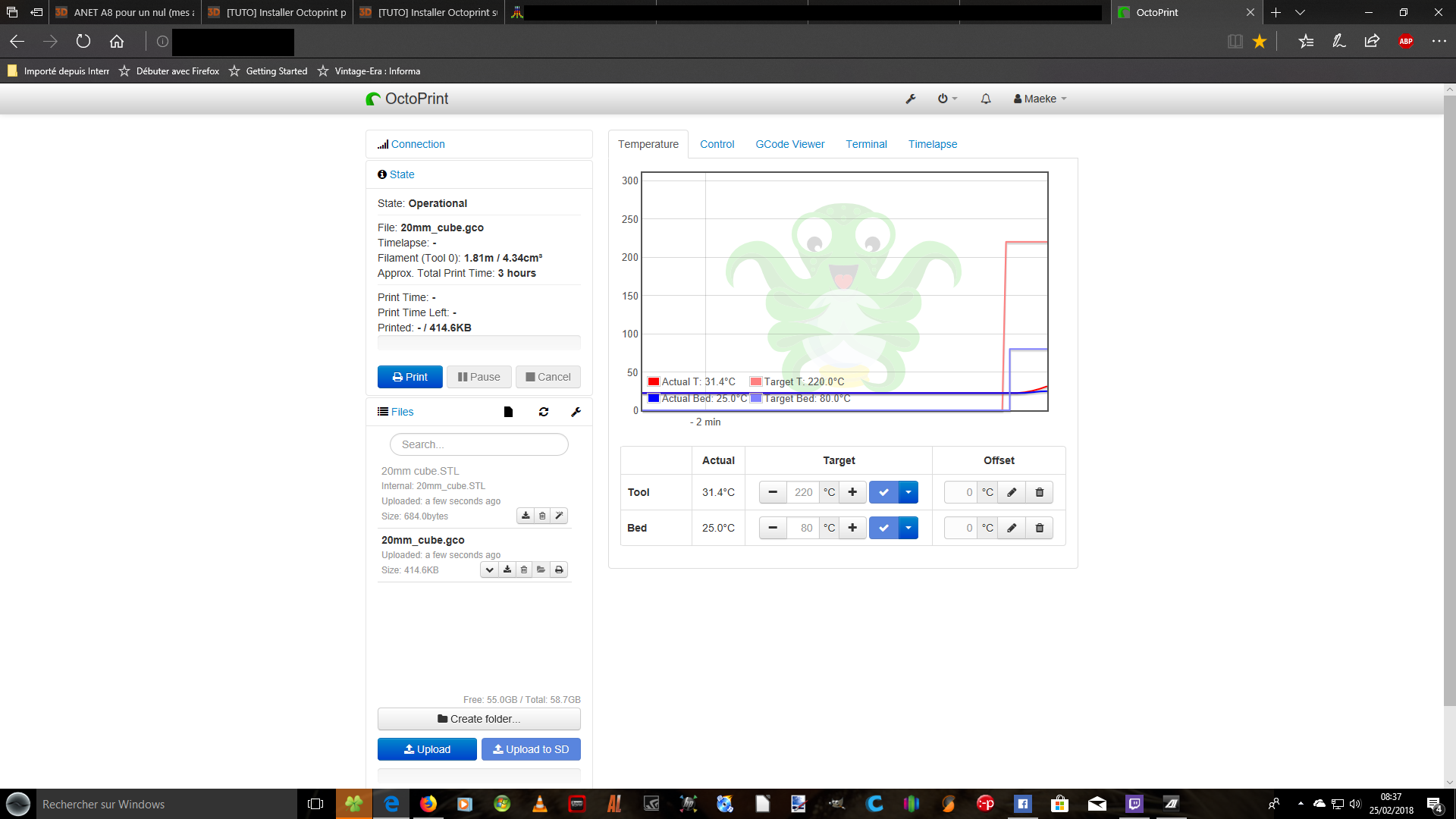
Task: Load and print 20mm_cube.gco printer icon
Action: [x=559, y=570]
